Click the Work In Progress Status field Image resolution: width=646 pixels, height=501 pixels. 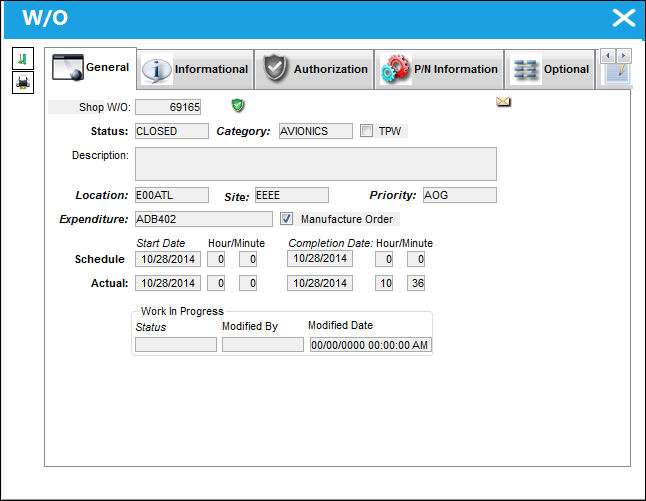[176, 344]
